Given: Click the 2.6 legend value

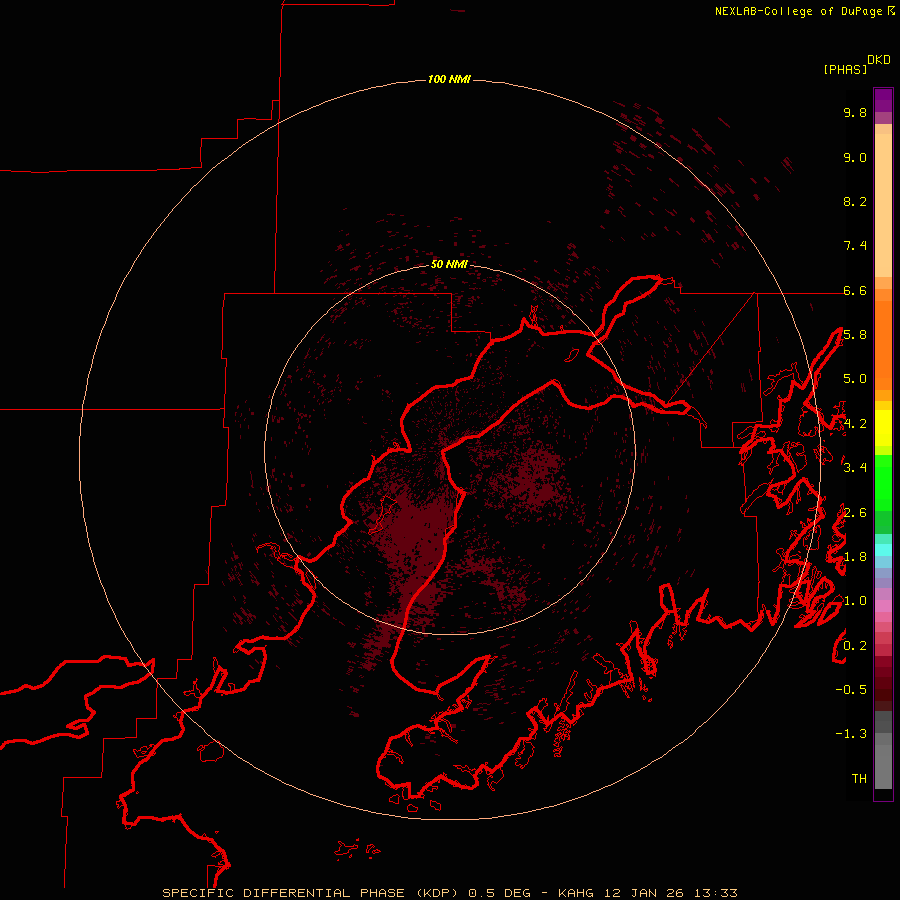Looking at the screenshot, I should 855,513.
